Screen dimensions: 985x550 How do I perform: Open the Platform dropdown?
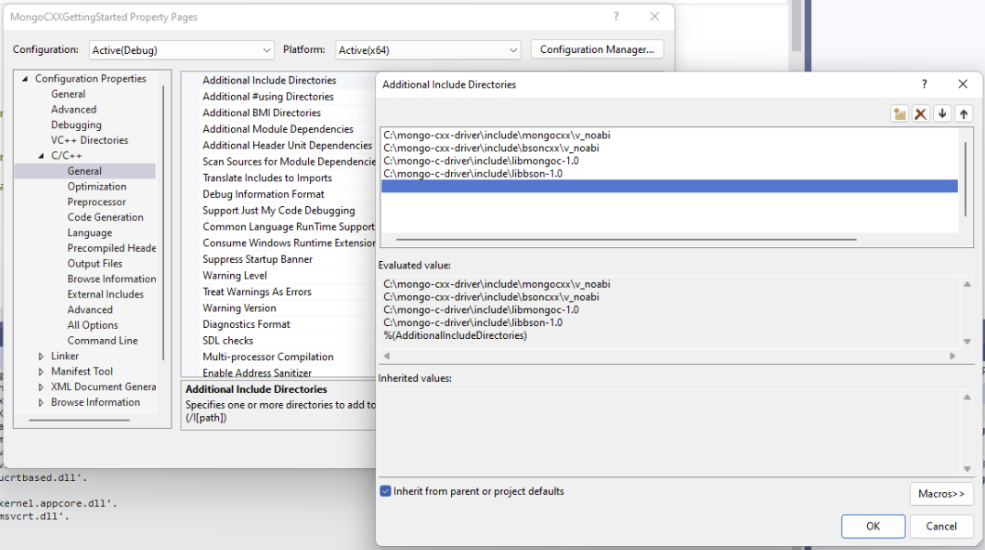428,50
